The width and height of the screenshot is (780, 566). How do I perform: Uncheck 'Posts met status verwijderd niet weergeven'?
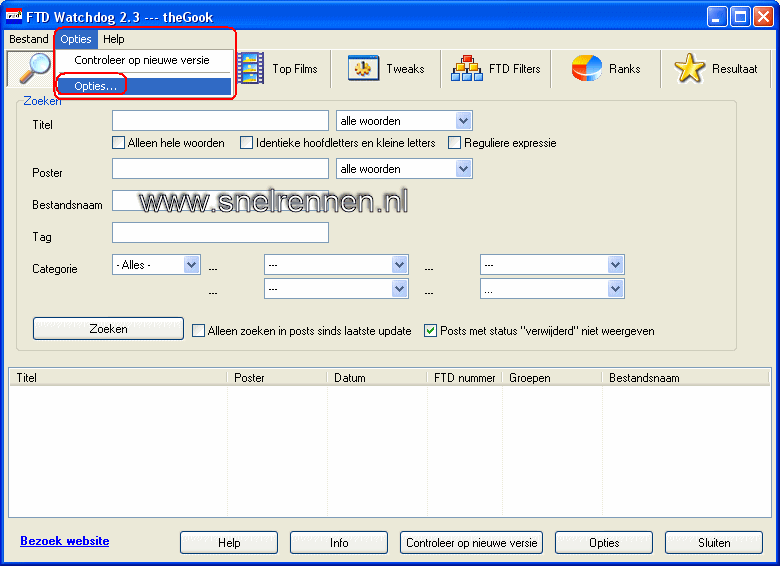[431, 331]
